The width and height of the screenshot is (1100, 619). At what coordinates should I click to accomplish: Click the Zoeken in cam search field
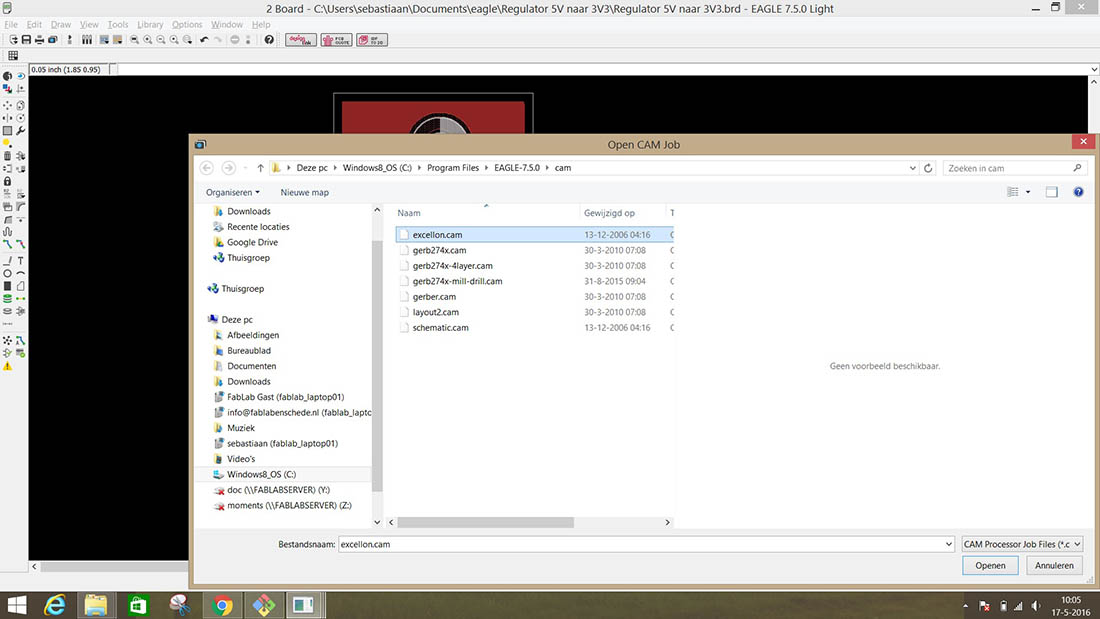1014,168
